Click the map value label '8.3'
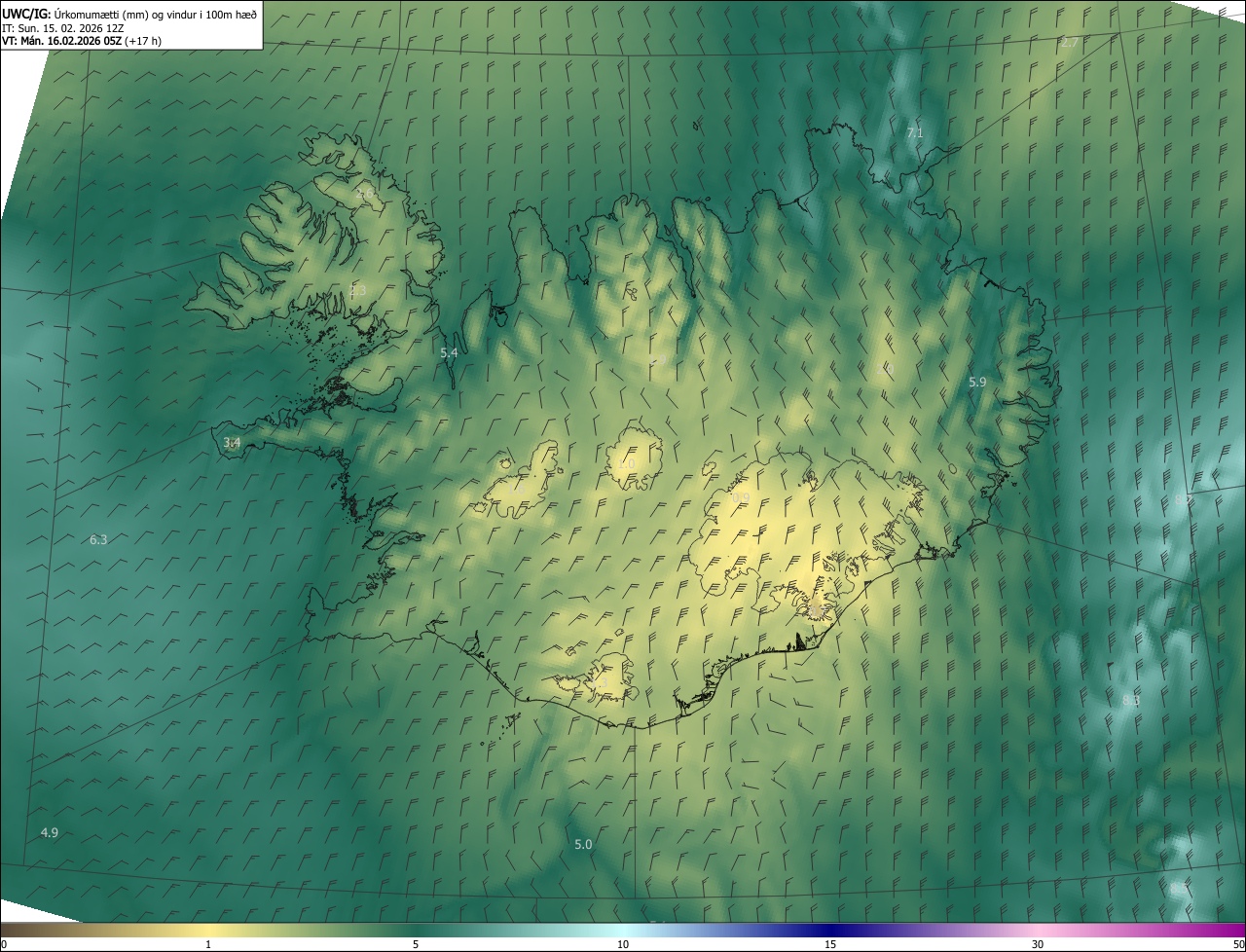1246x952 pixels. coord(1131,701)
